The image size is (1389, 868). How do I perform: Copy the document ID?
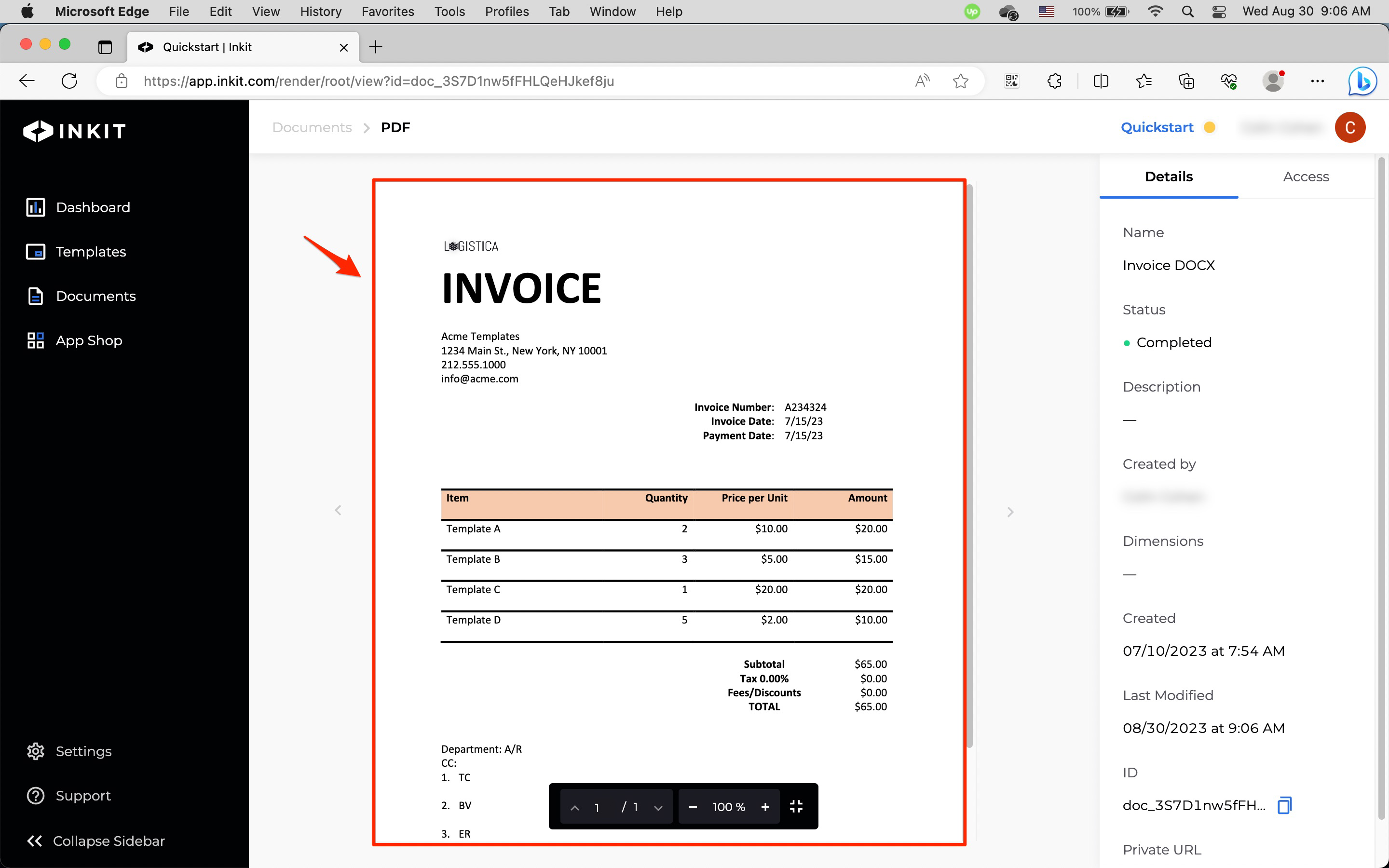point(1284,805)
